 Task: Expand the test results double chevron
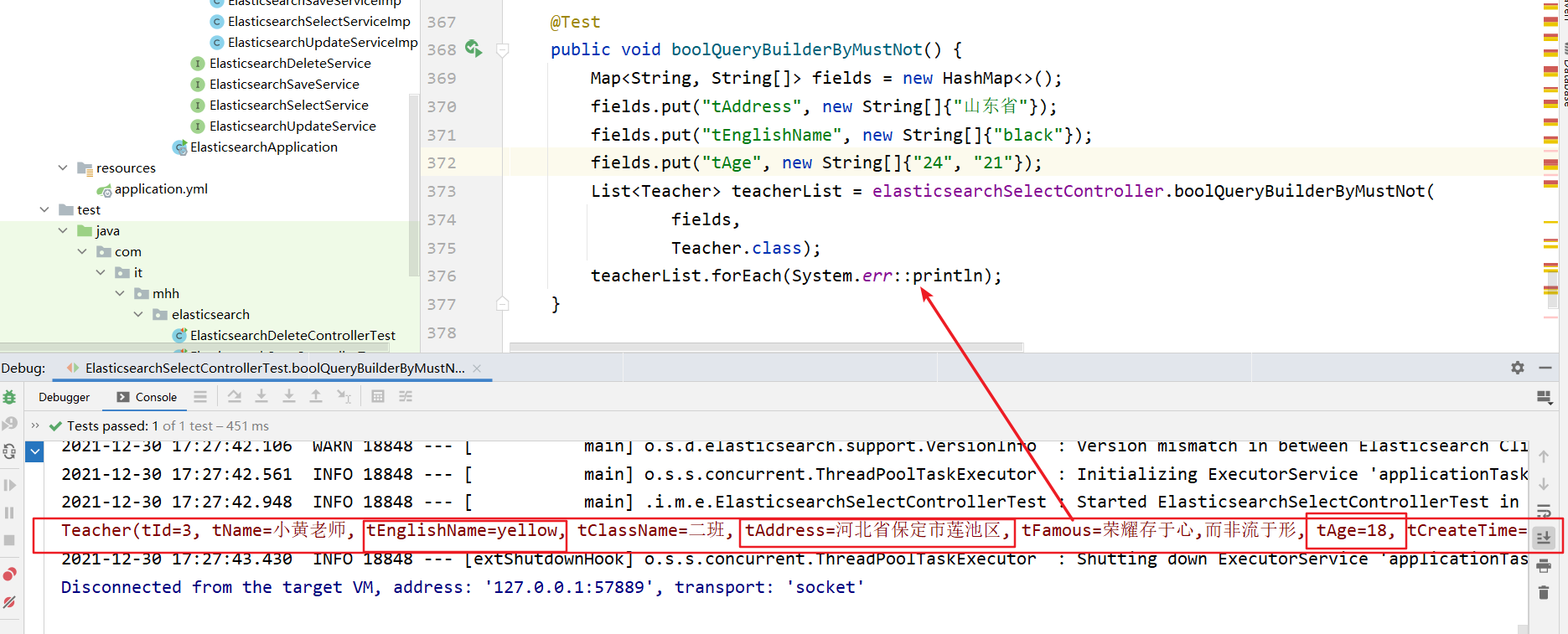35,425
